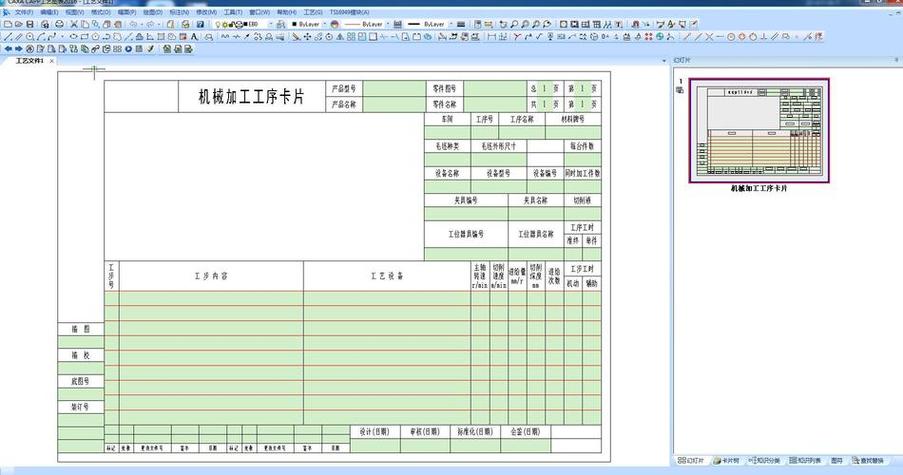Expand the Undo history dropdown arrow
903x475 pixels.
coord(142,24)
